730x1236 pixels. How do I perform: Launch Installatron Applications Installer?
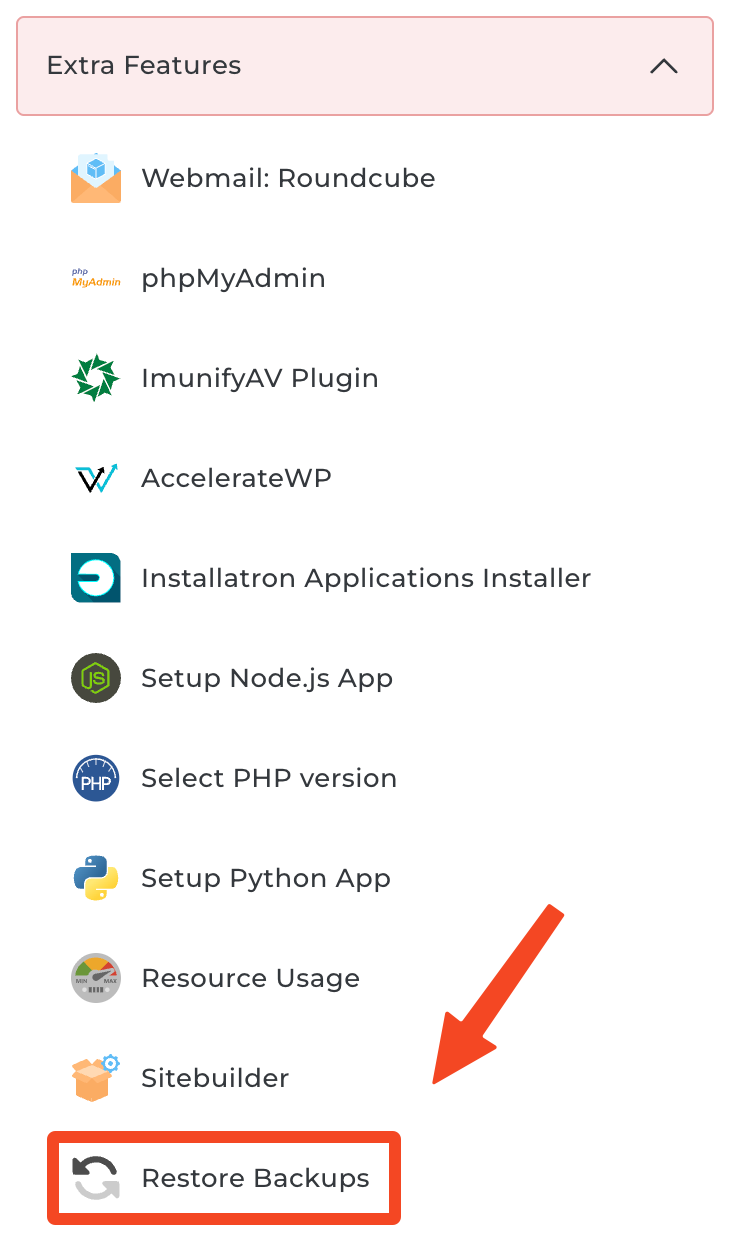[x=366, y=578]
